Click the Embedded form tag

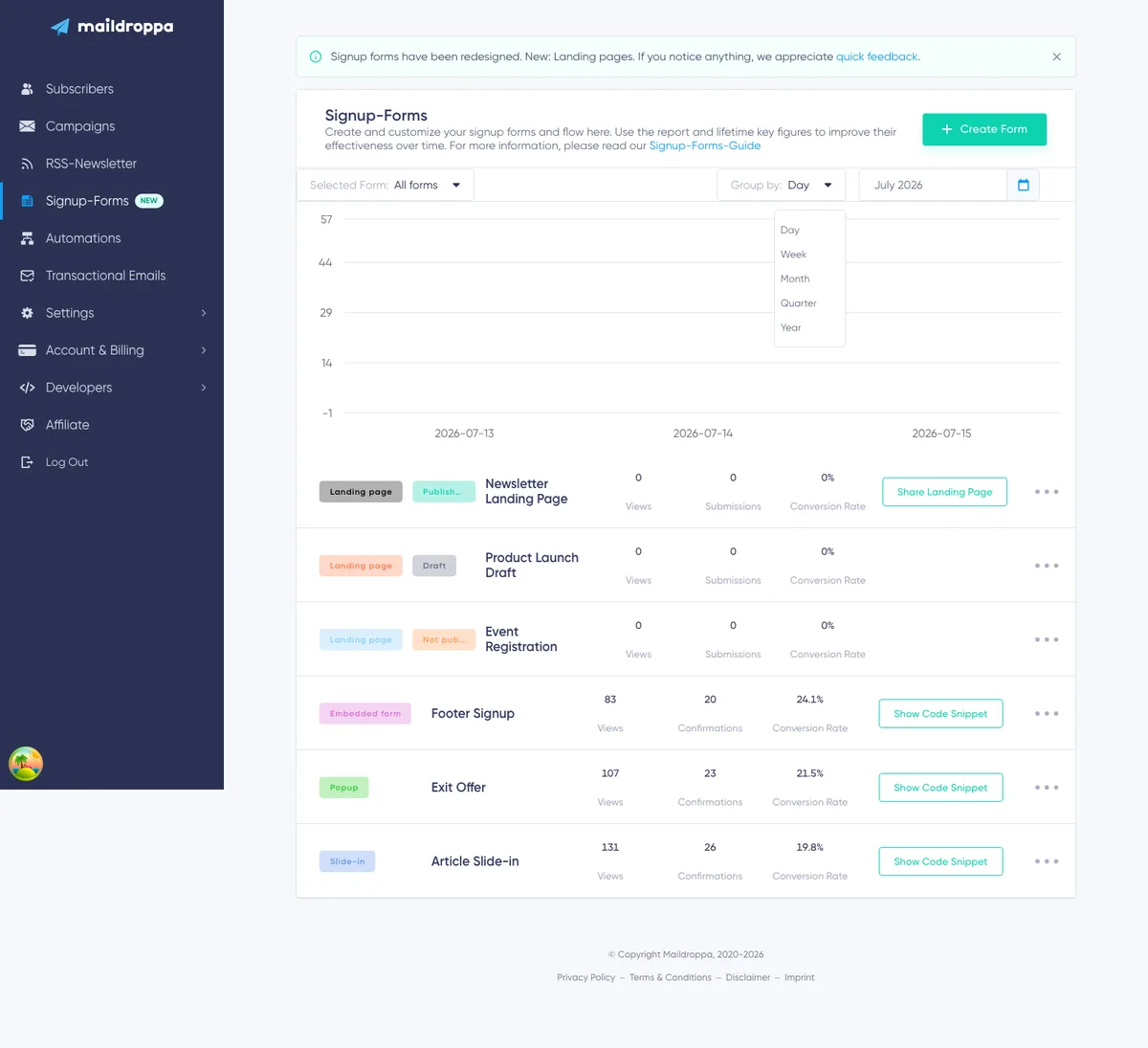point(365,713)
